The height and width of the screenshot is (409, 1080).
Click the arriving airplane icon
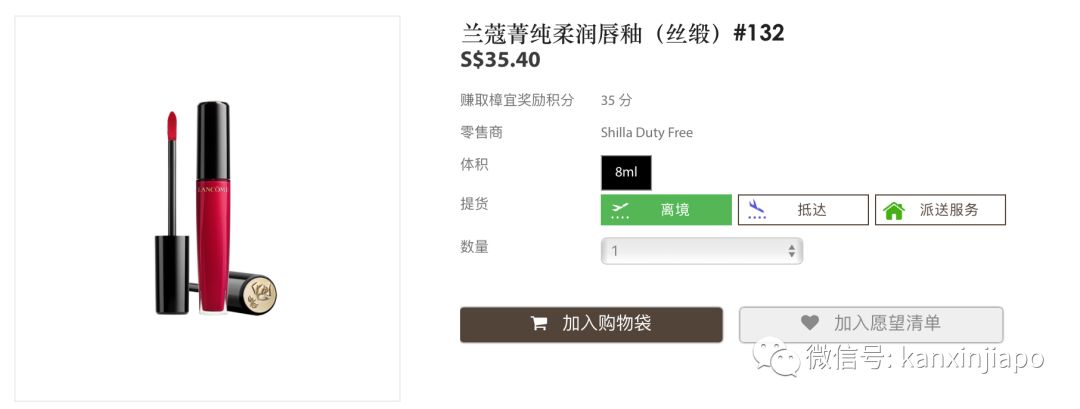(x=757, y=210)
